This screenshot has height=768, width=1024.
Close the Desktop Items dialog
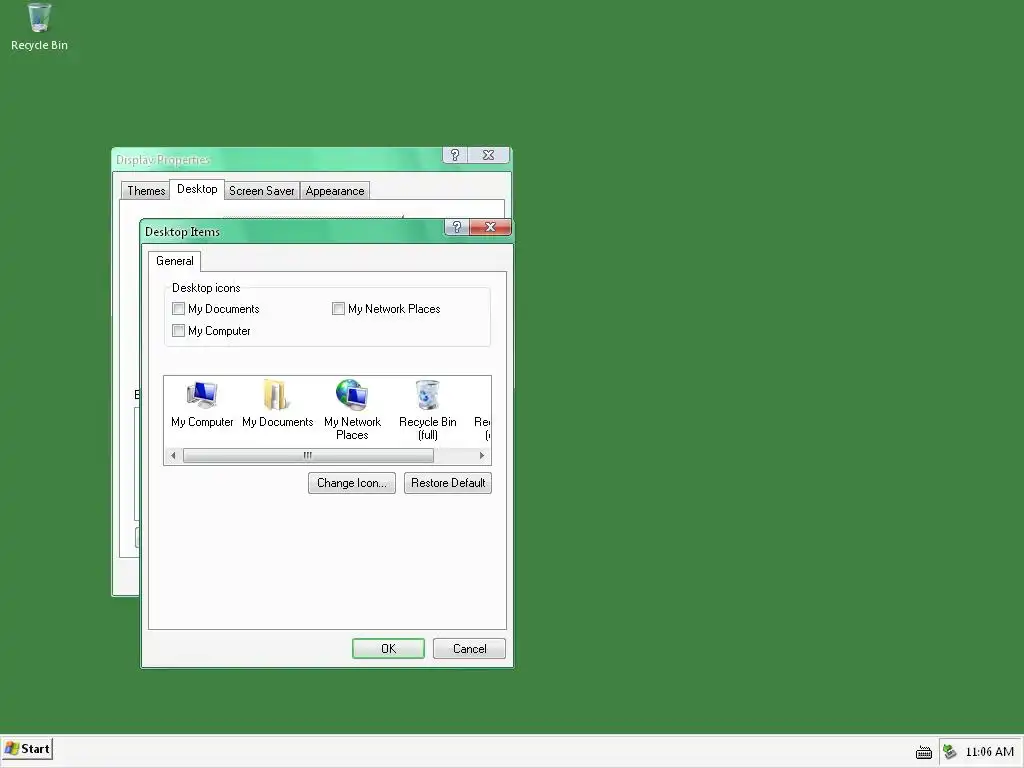click(x=490, y=227)
